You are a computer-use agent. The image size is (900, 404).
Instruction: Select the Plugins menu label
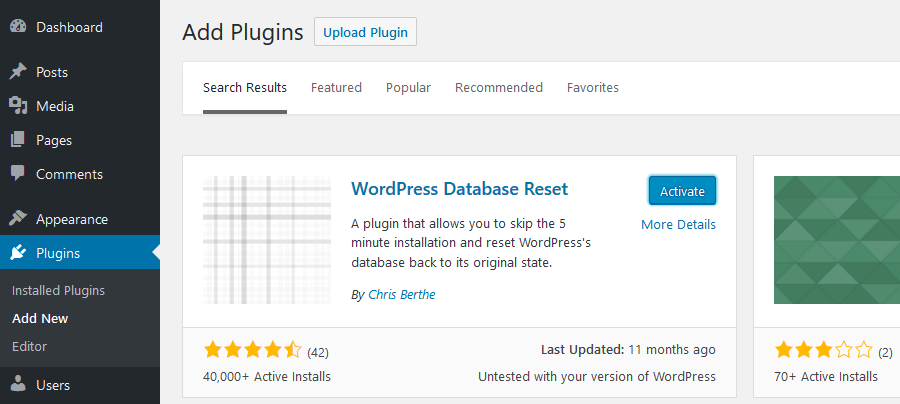coord(58,253)
